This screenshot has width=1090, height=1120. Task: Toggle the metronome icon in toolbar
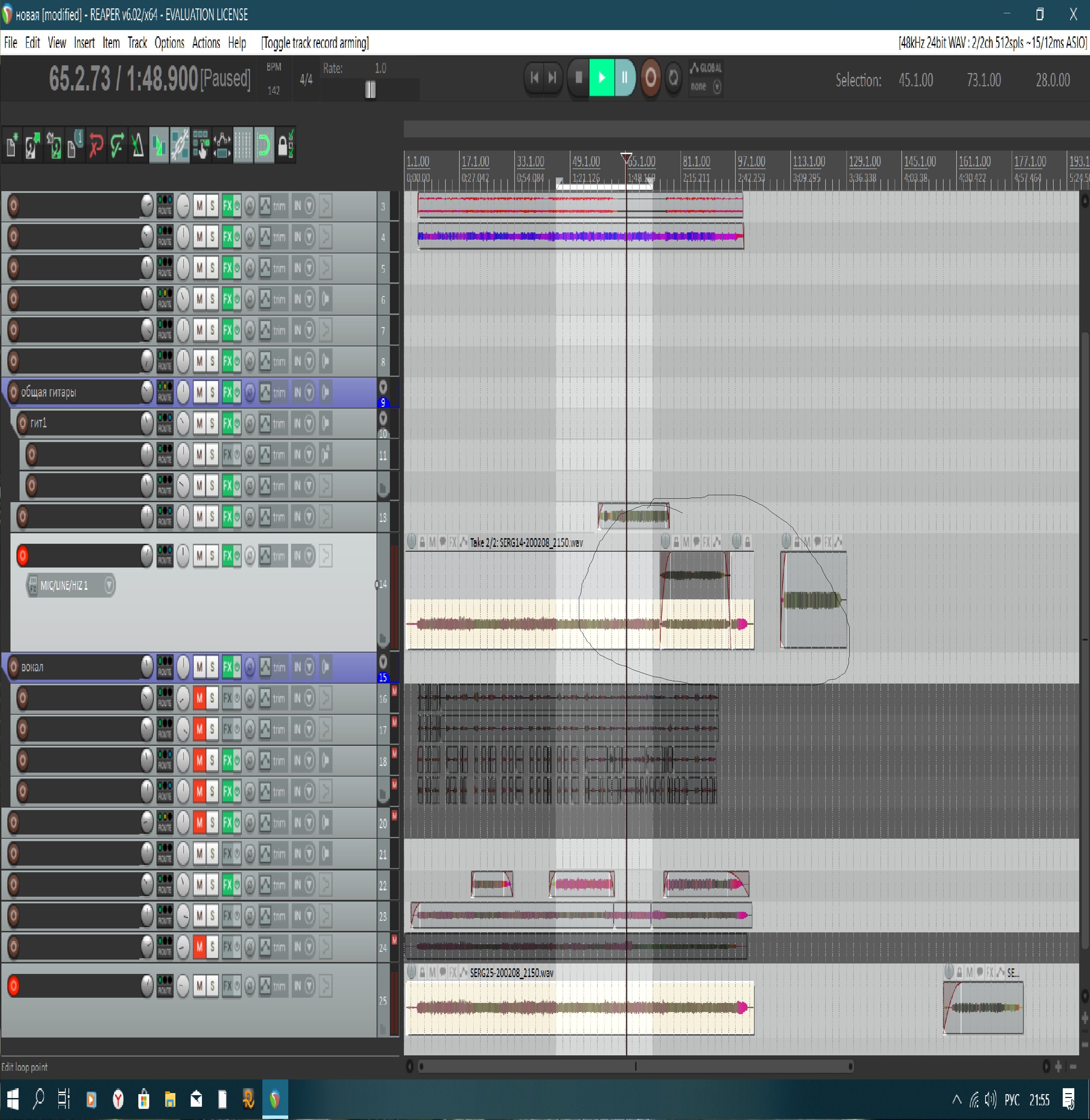click(x=137, y=145)
